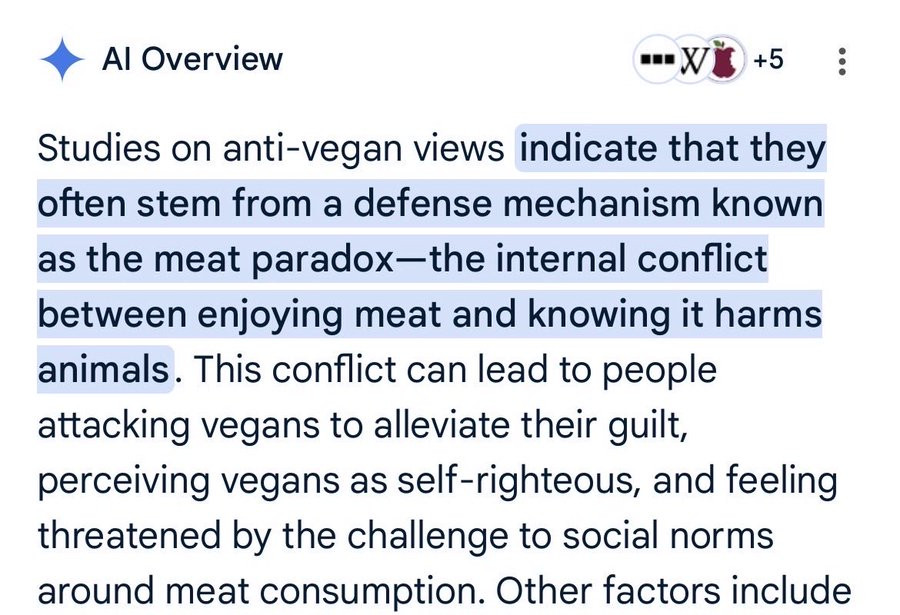Show the +5 additional sources

[768, 61]
